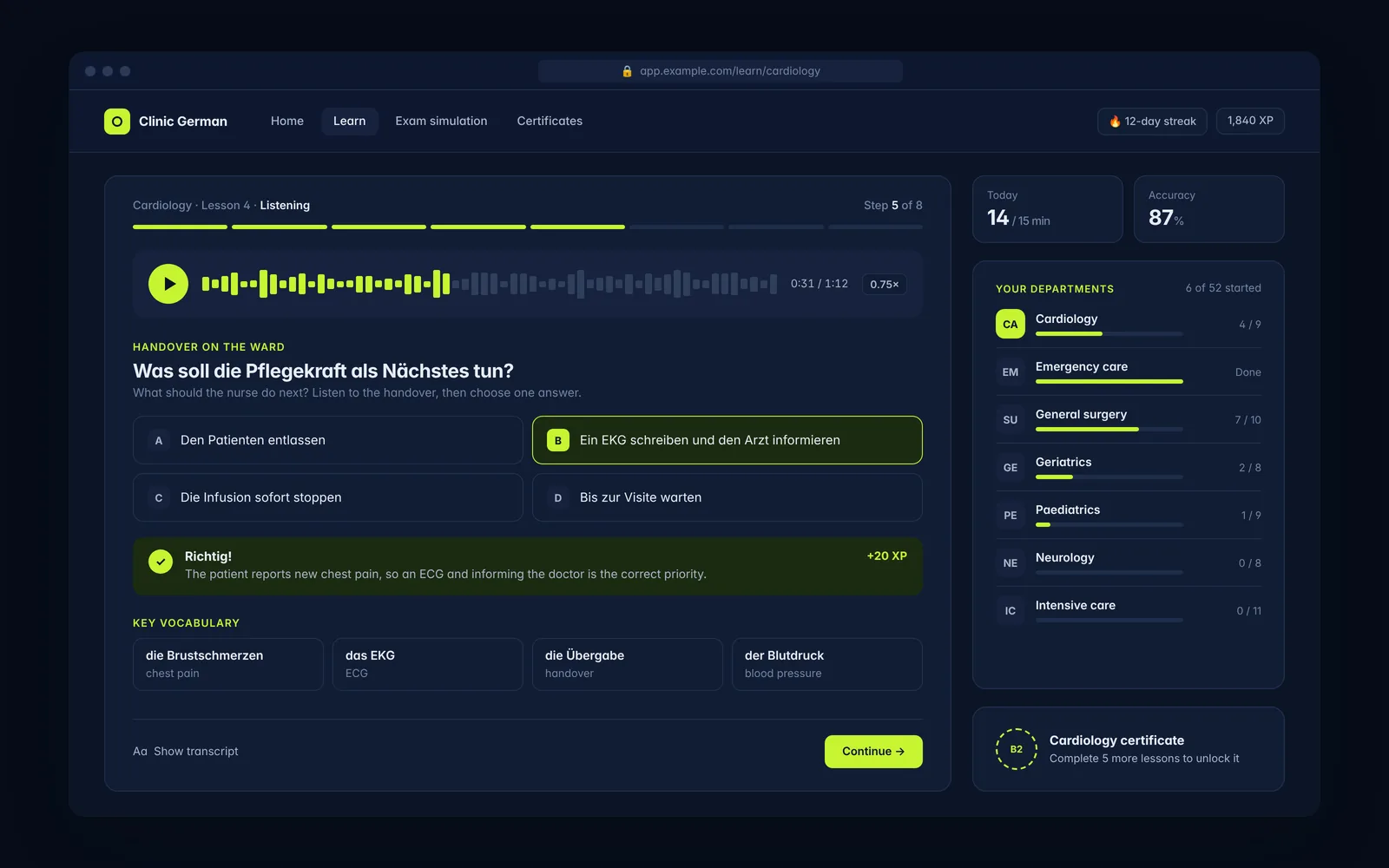The height and width of the screenshot is (868, 1389).
Task: Open the Accuracy 87% card
Action: (1209, 209)
